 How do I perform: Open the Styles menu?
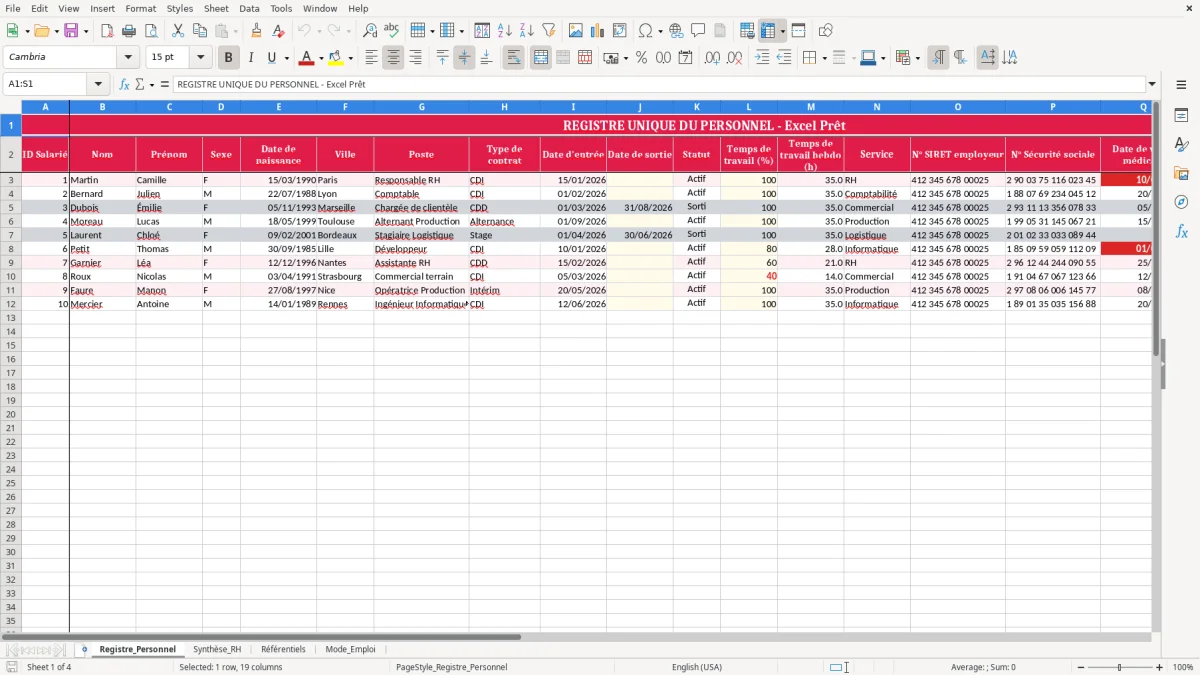coord(180,8)
